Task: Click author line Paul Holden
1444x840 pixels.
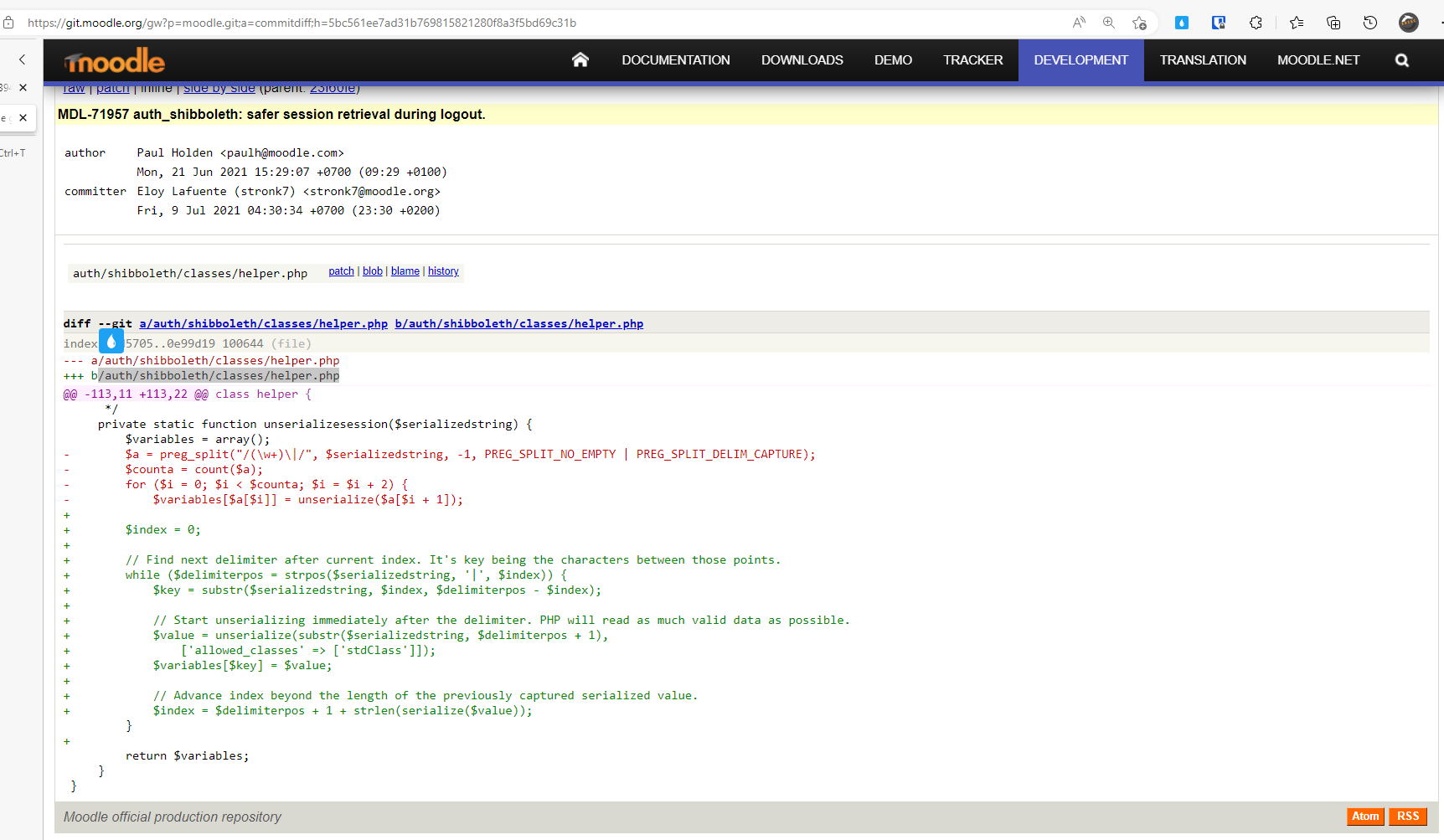Action: 240,153
